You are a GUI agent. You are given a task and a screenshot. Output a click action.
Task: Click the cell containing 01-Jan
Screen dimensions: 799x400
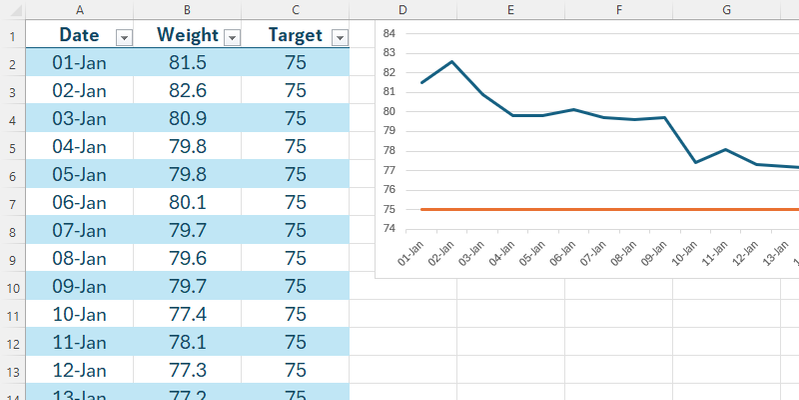click(x=79, y=63)
